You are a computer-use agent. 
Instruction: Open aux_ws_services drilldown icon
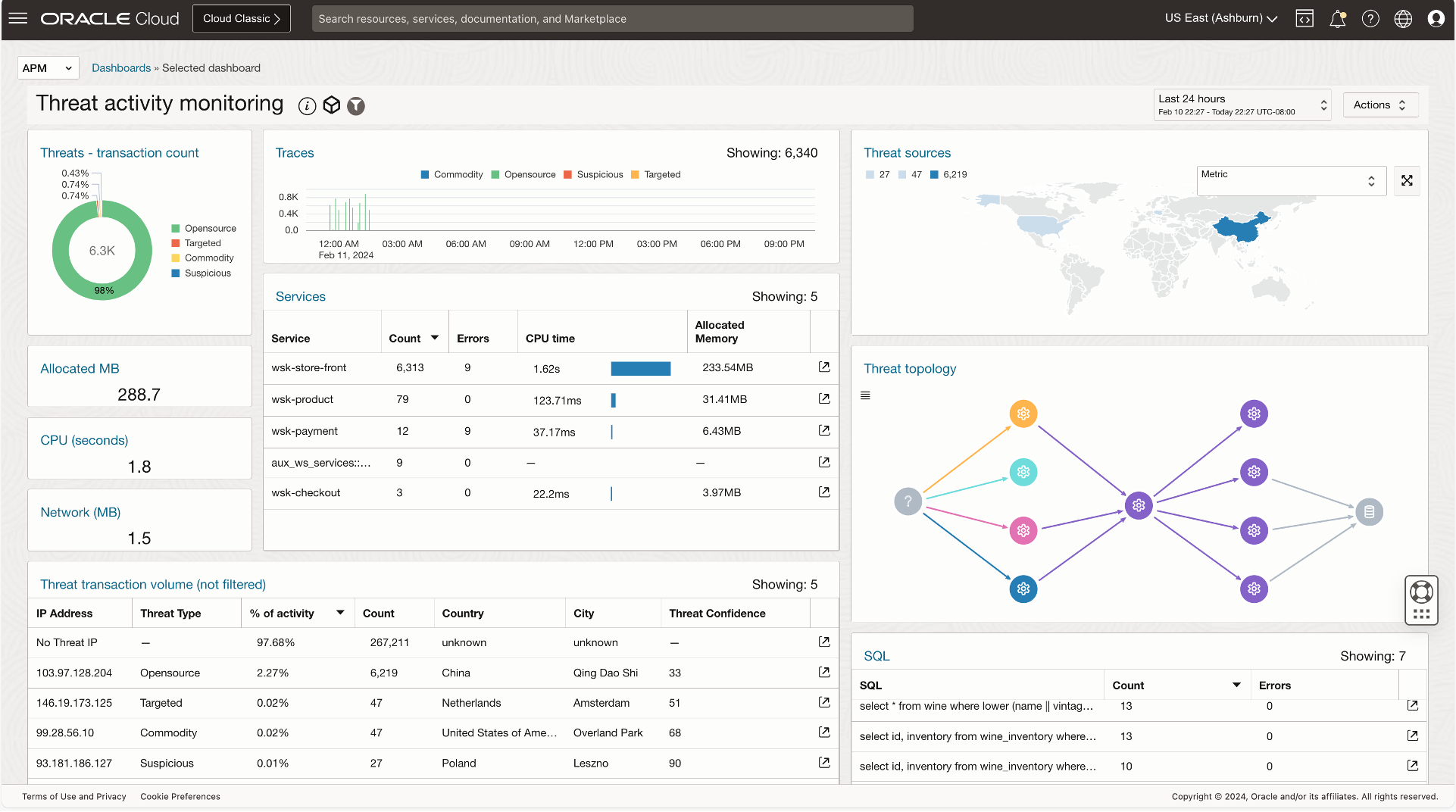pos(824,462)
